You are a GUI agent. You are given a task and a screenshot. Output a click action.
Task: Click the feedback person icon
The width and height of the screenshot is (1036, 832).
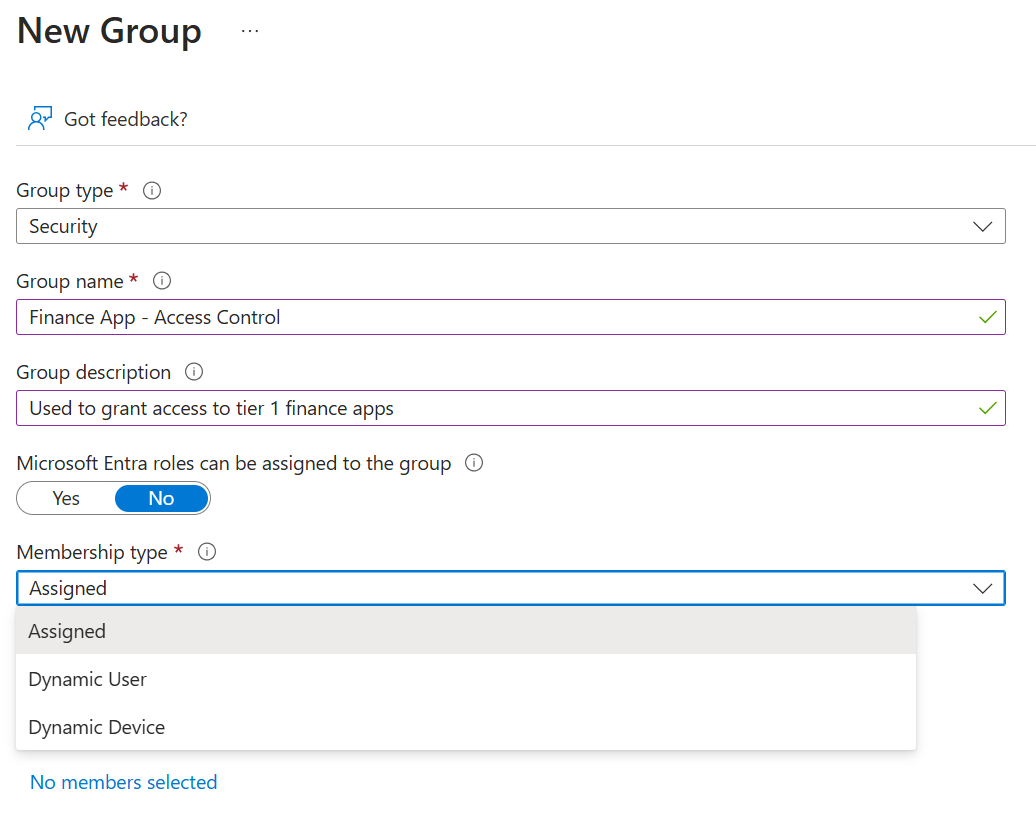click(x=39, y=117)
